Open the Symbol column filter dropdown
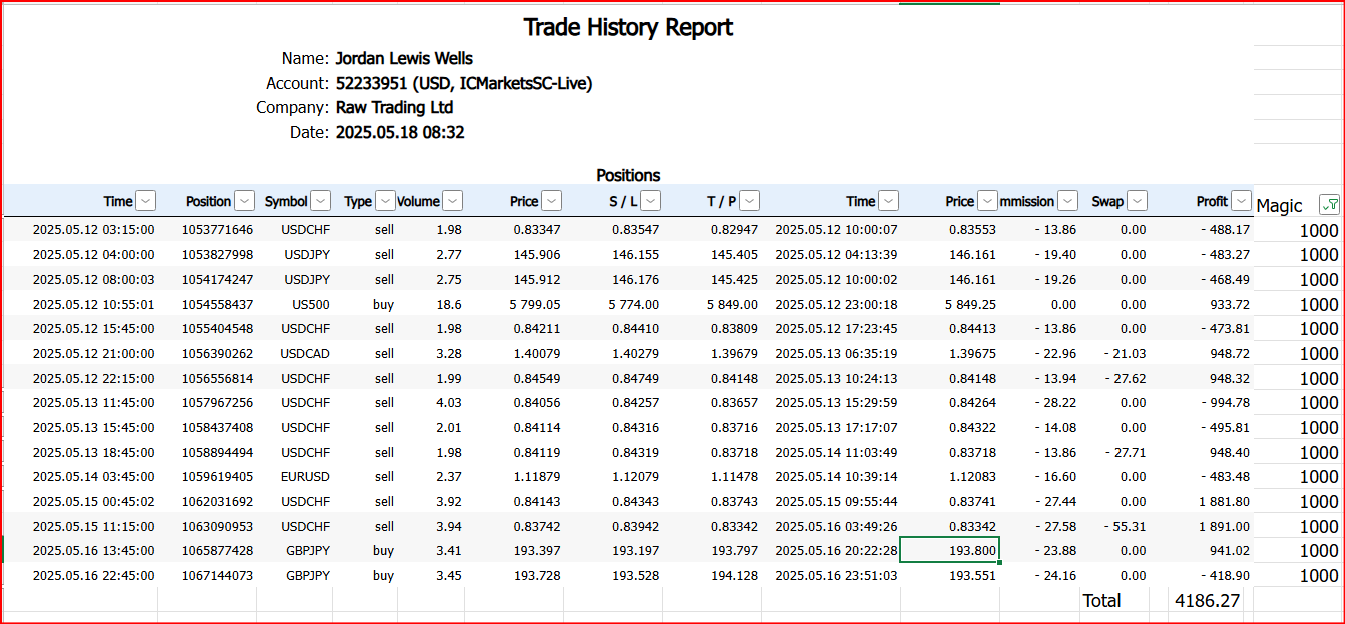The image size is (1345, 624). 320,201
